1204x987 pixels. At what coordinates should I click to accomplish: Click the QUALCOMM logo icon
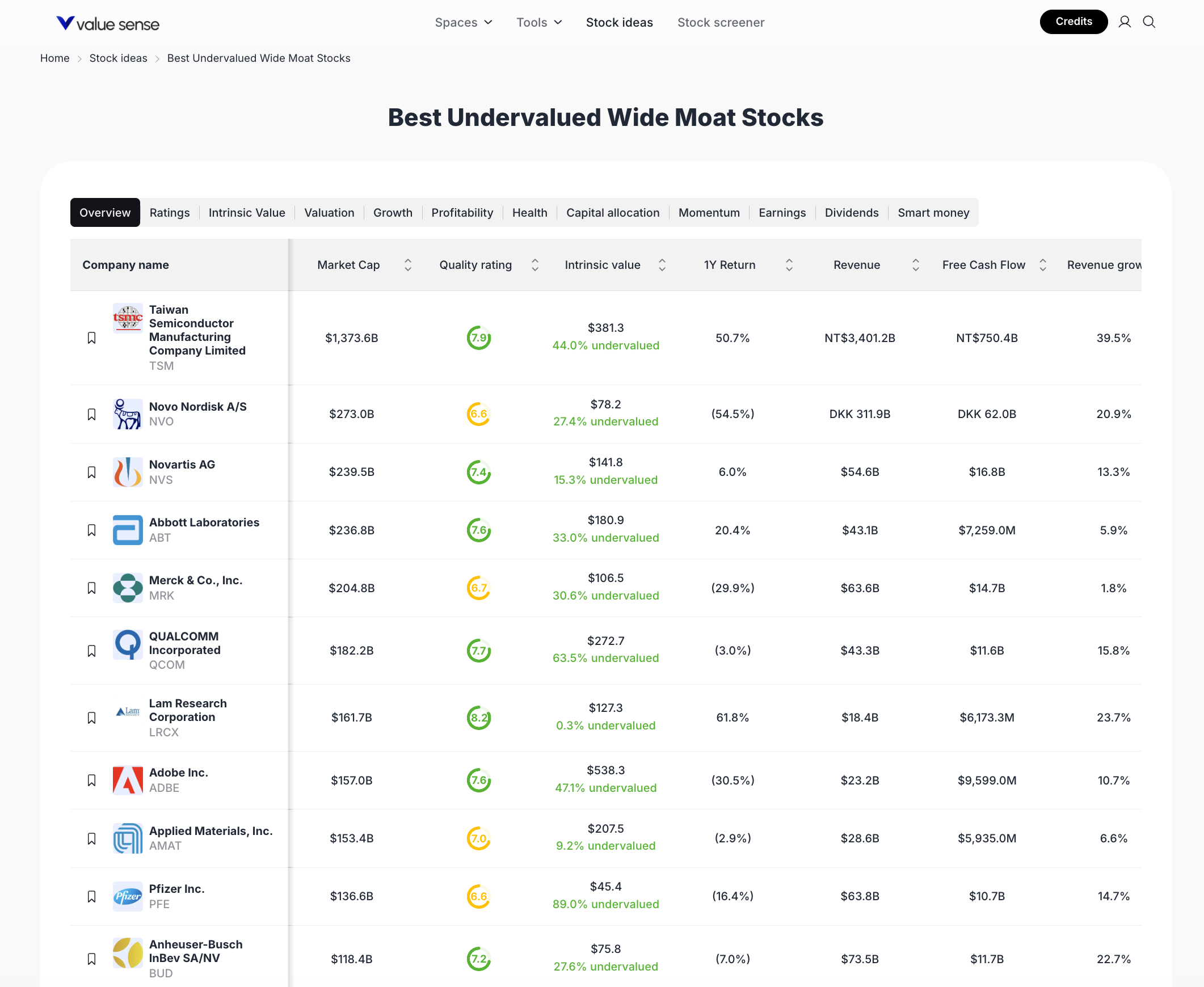click(x=128, y=645)
